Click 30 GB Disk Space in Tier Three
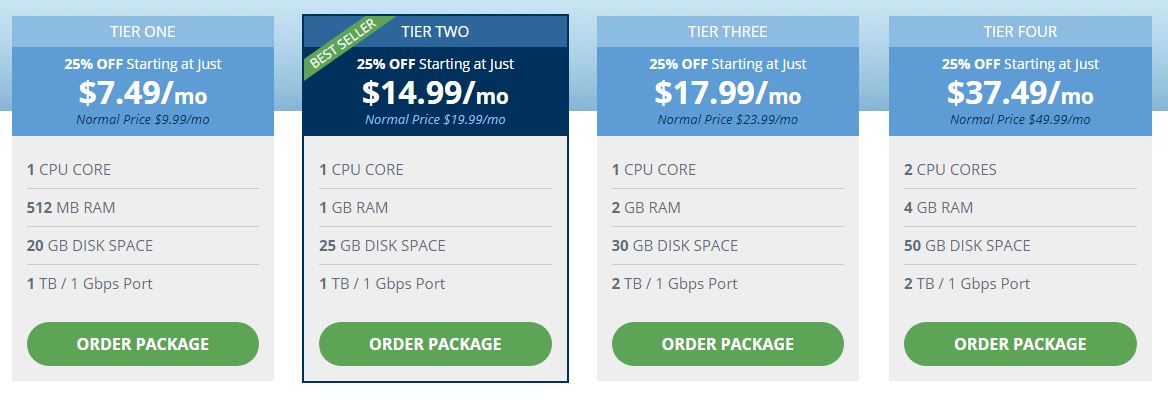 click(728, 245)
